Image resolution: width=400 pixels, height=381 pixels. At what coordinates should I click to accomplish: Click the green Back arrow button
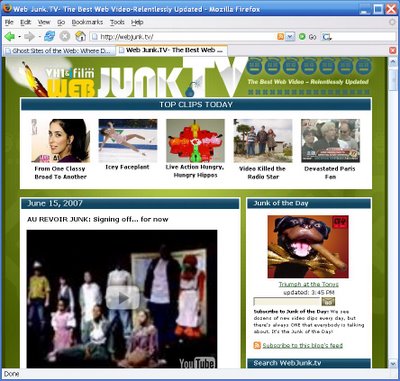10,36
